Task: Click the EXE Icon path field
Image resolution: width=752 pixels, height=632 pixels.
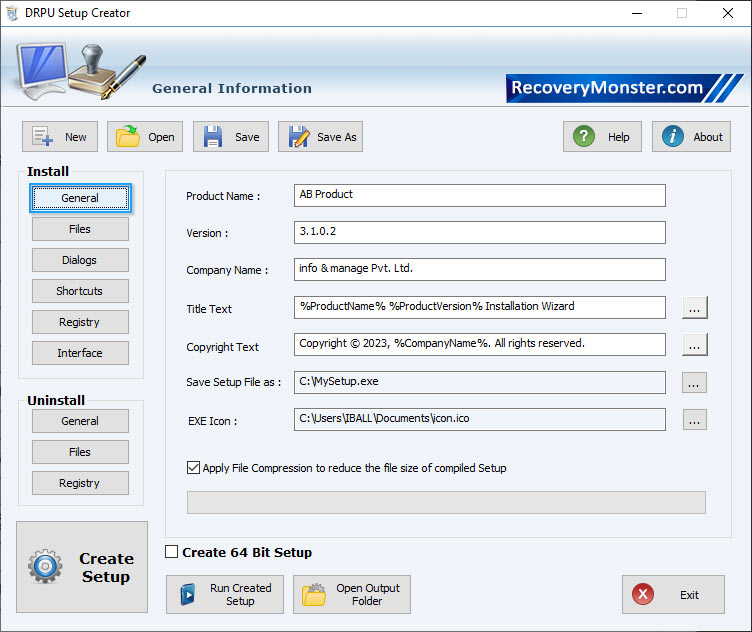Action: 480,420
